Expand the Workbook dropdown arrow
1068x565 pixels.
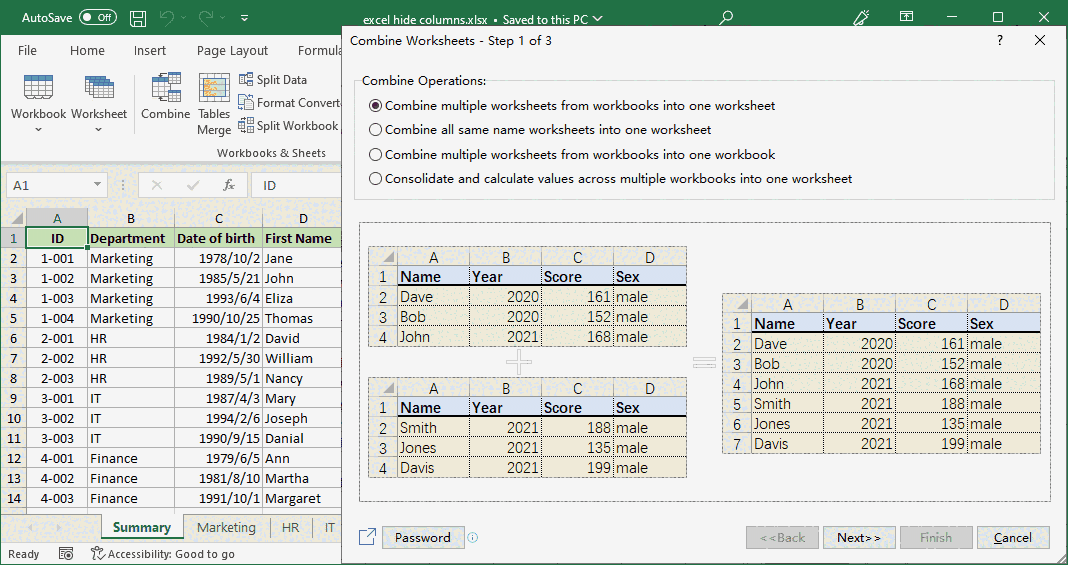click(x=38, y=129)
